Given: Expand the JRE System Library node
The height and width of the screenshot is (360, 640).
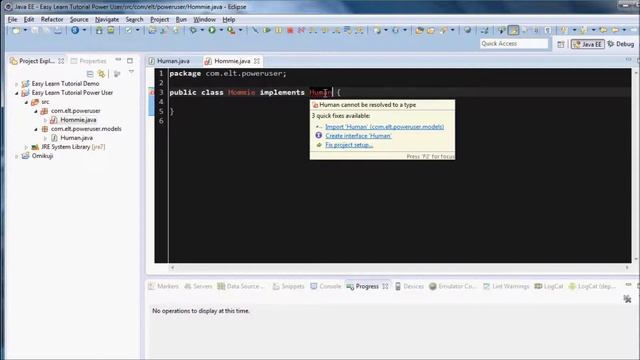Looking at the screenshot, I should 26,147.
